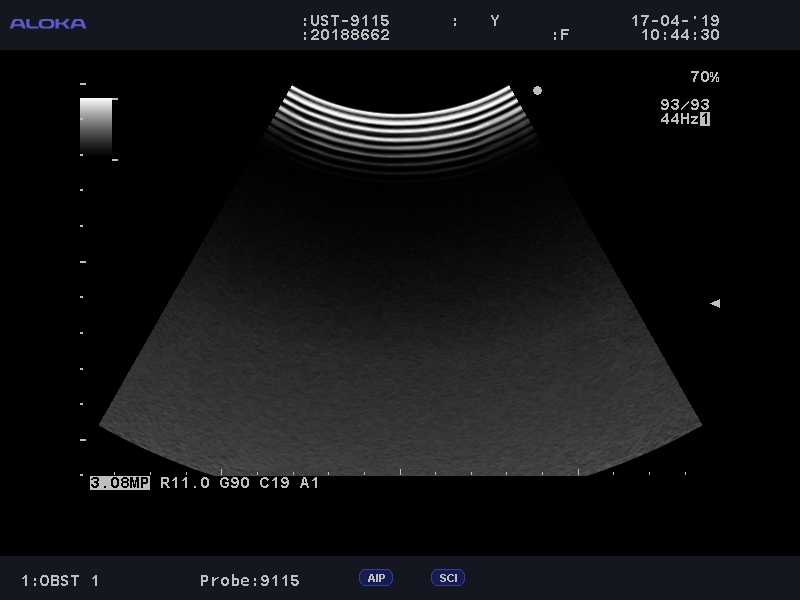Select the patient ID 20188662 field
The image size is (800, 600).
point(349,35)
